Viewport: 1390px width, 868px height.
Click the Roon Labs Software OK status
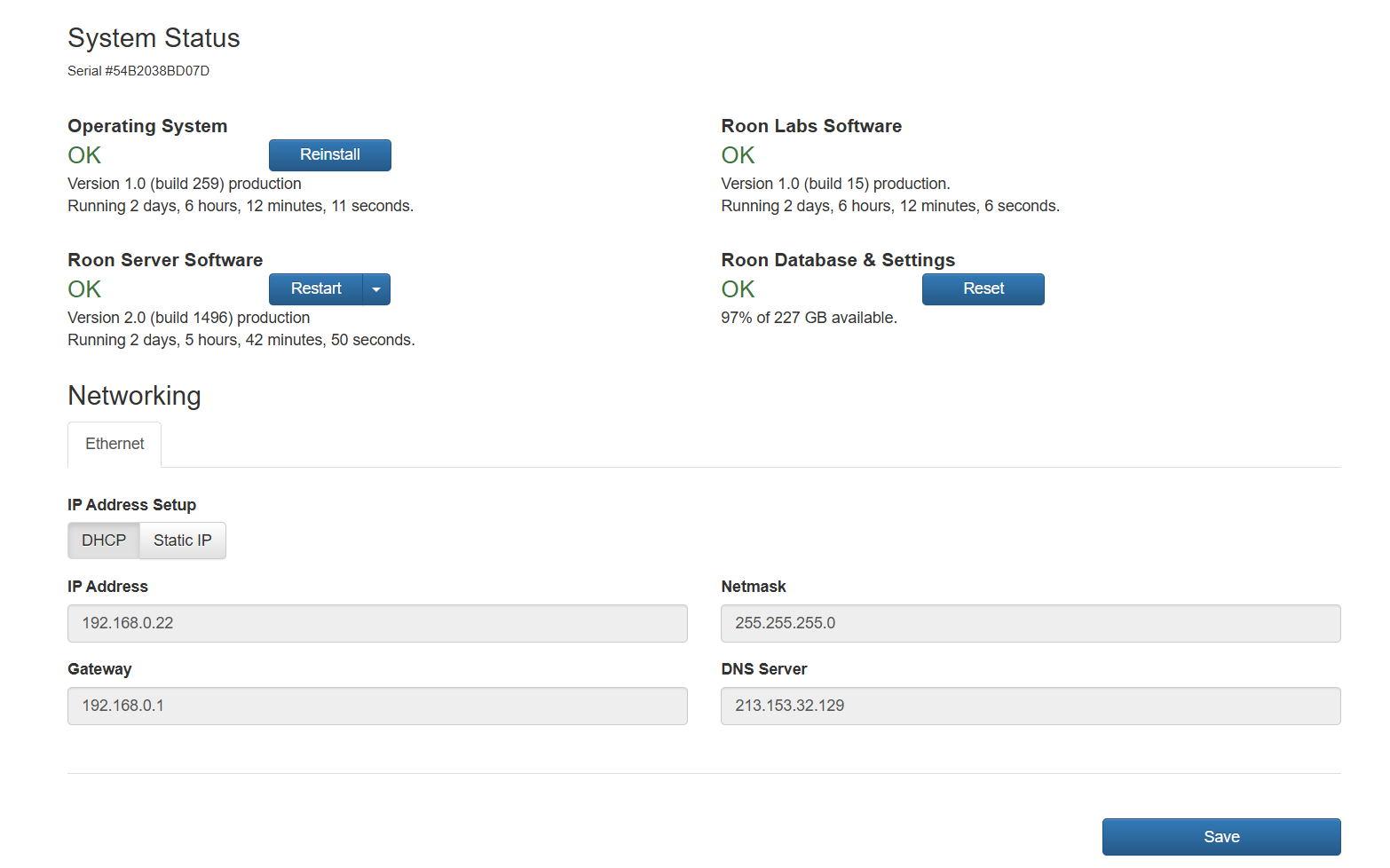click(738, 155)
